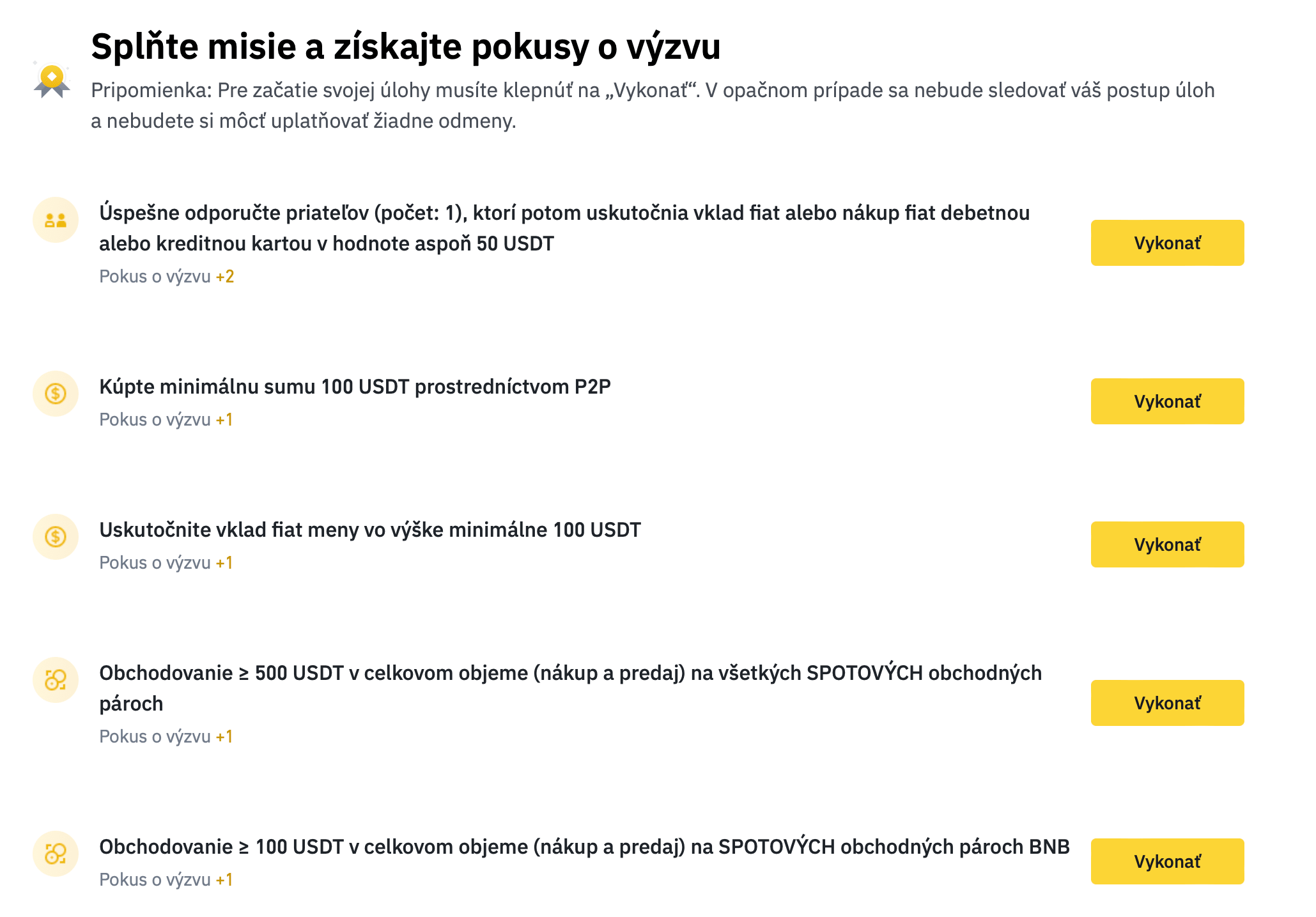
Task: Select the "Kúpte minimálnu sumu 100 USDT" title
Action: 355,387
